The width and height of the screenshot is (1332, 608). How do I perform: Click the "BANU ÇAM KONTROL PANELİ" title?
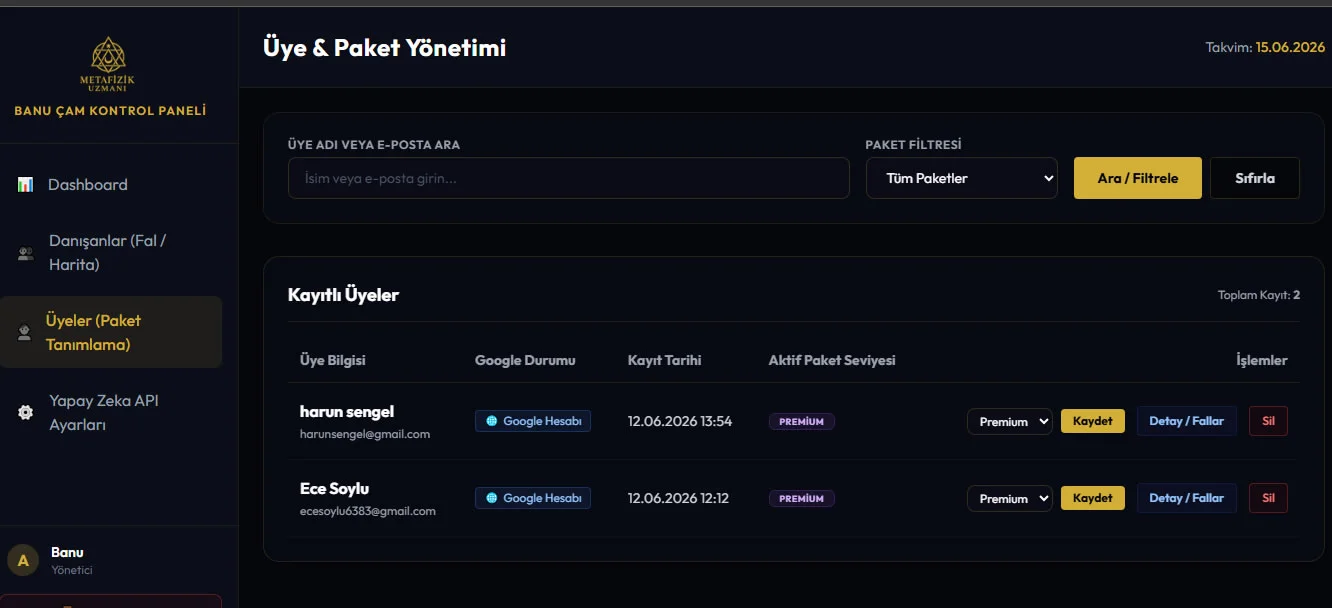(x=110, y=111)
